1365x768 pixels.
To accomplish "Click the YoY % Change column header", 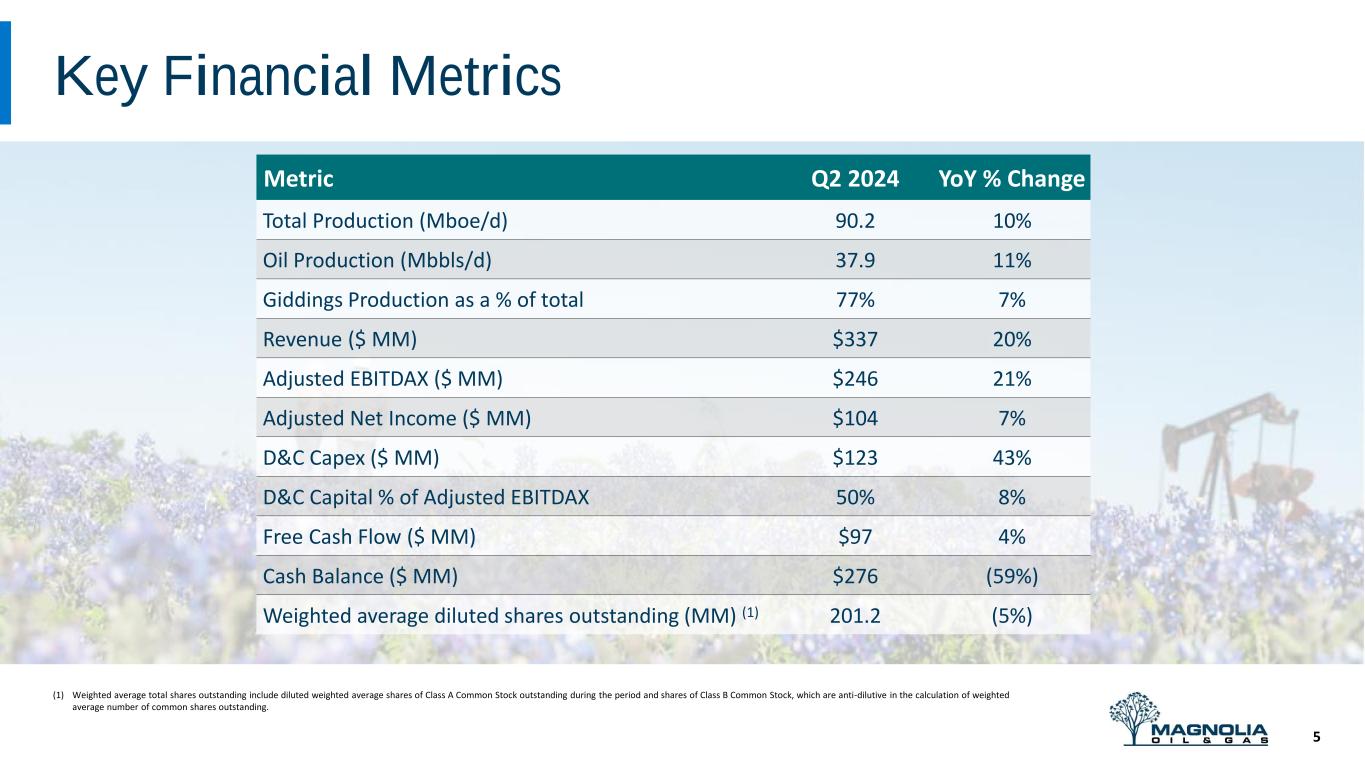I will [x=1011, y=179].
